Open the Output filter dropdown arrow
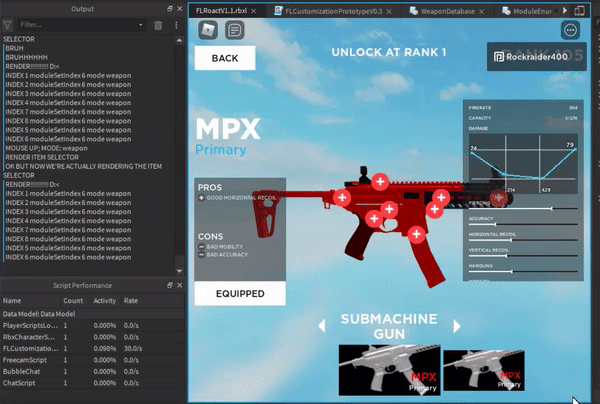The image size is (600, 404). click(x=140, y=25)
